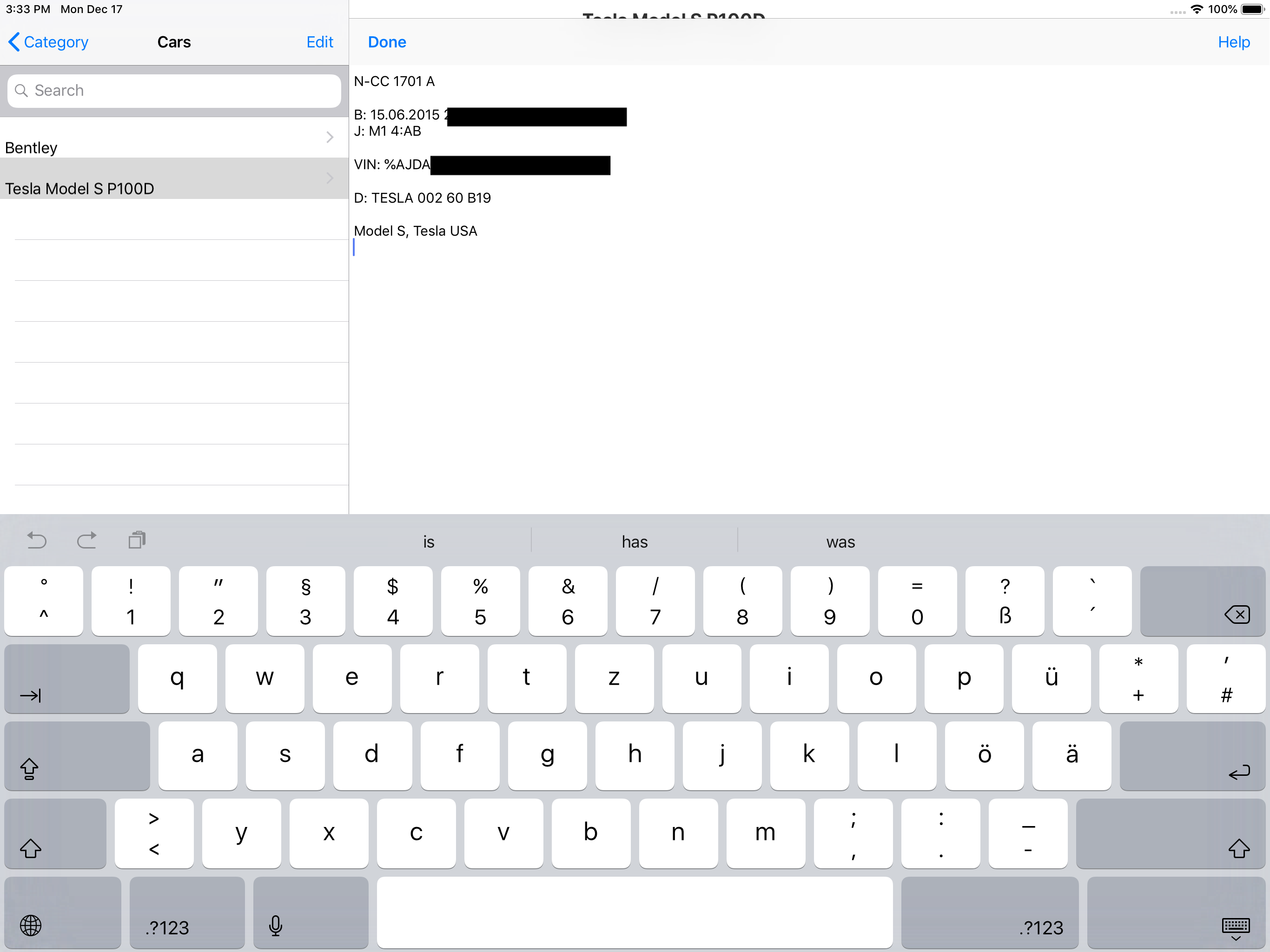Tap Done to finish editing
Screen dimensions: 1270x952
click(387, 42)
